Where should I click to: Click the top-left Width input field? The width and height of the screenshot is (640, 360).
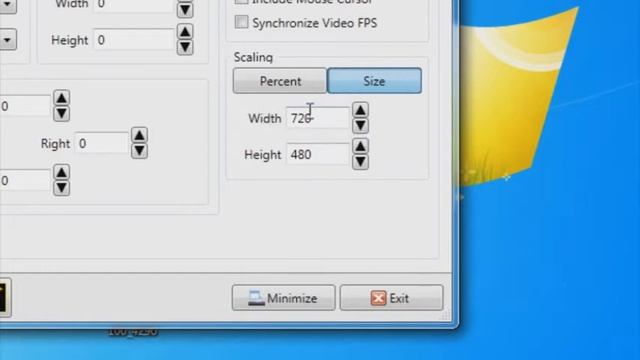(134, 5)
